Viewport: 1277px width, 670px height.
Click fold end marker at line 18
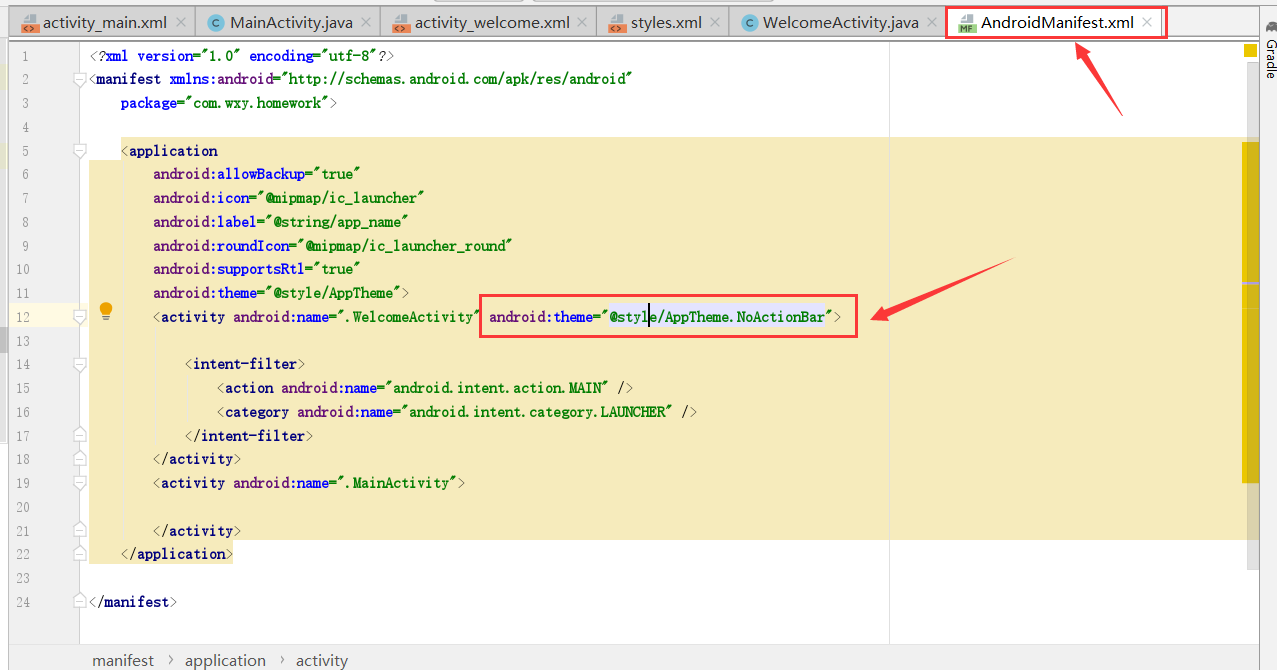(80, 459)
